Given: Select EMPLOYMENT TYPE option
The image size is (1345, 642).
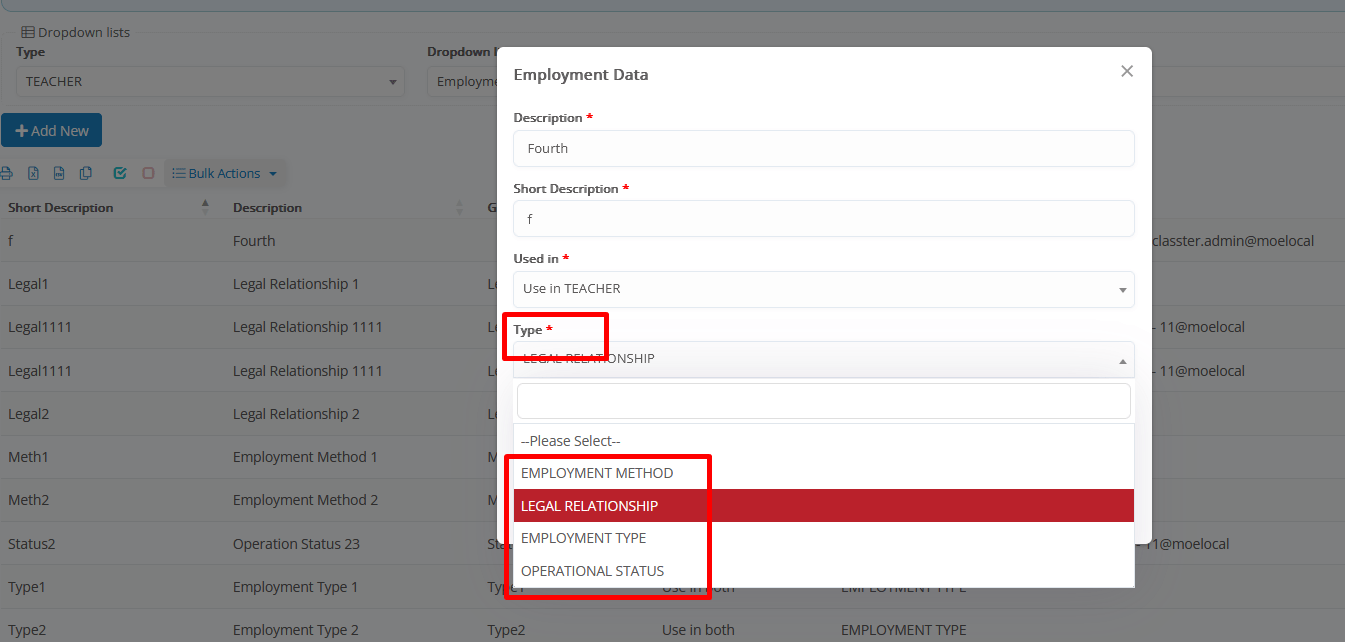Looking at the screenshot, I should point(584,538).
